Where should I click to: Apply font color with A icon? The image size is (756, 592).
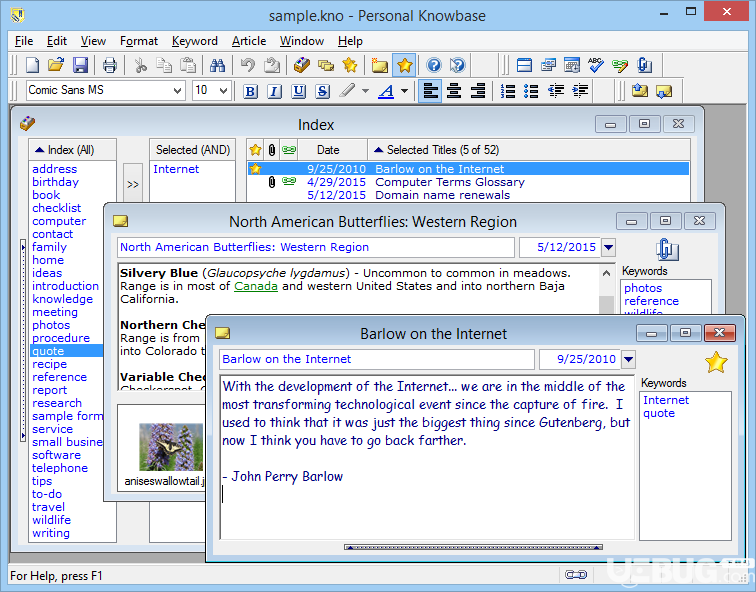(x=386, y=91)
